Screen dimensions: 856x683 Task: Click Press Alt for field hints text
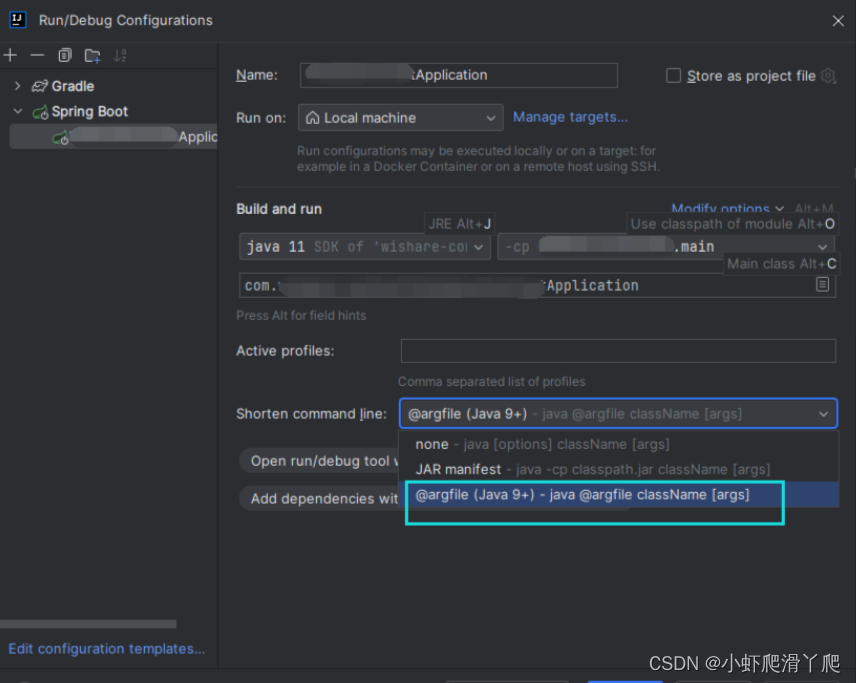(x=301, y=316)
